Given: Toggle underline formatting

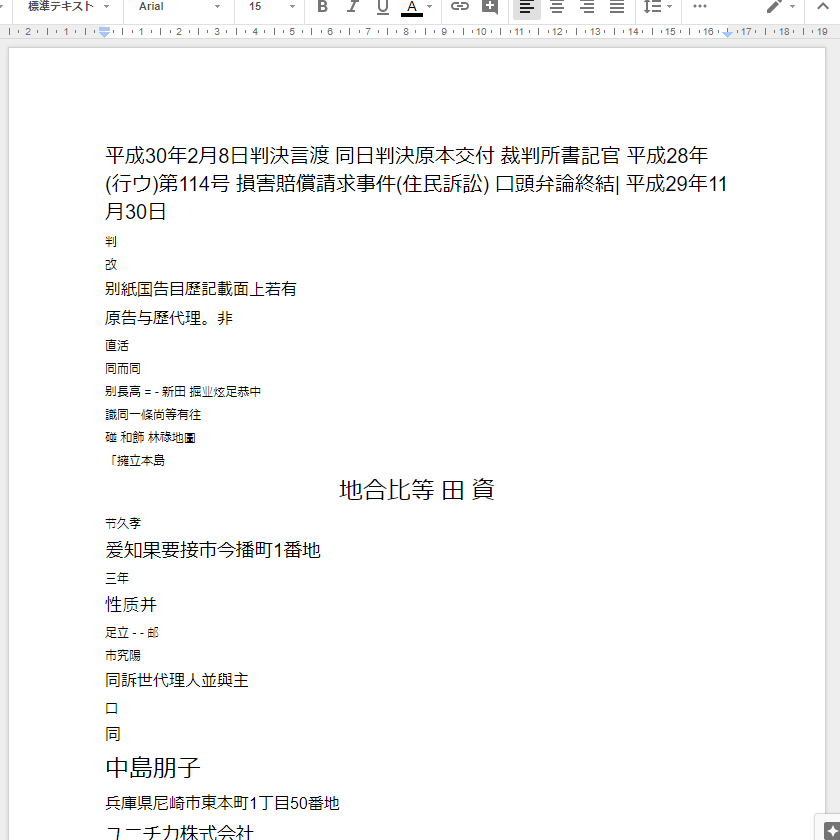Looking at the screenshot, I should [x=382, y=6].
